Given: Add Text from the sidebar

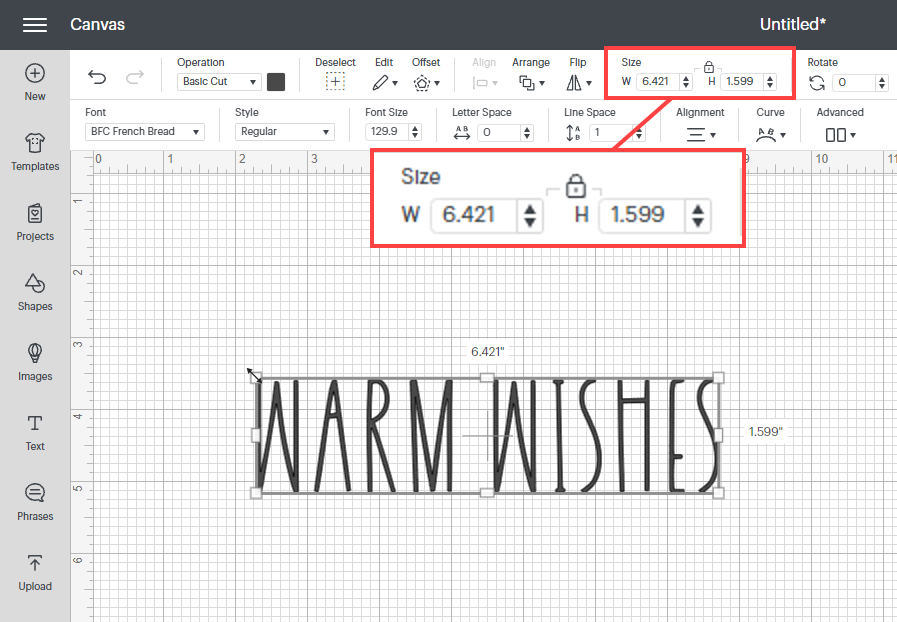Looking at the screenshot, I should [35, 433].
